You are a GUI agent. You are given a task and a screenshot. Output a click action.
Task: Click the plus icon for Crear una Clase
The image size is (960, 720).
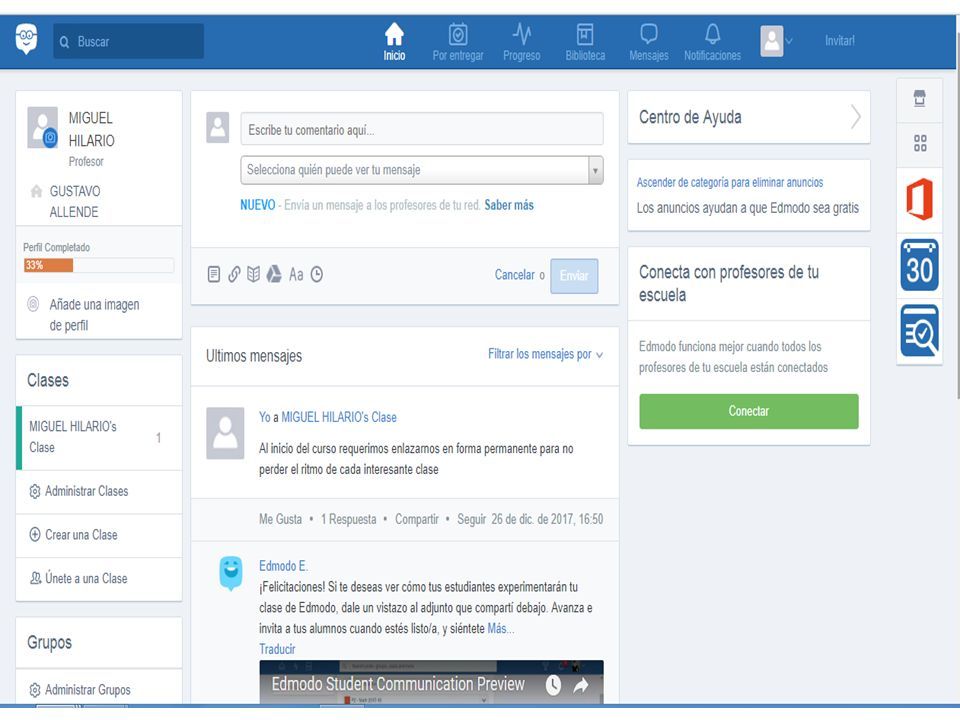click(x=35, y=534)
